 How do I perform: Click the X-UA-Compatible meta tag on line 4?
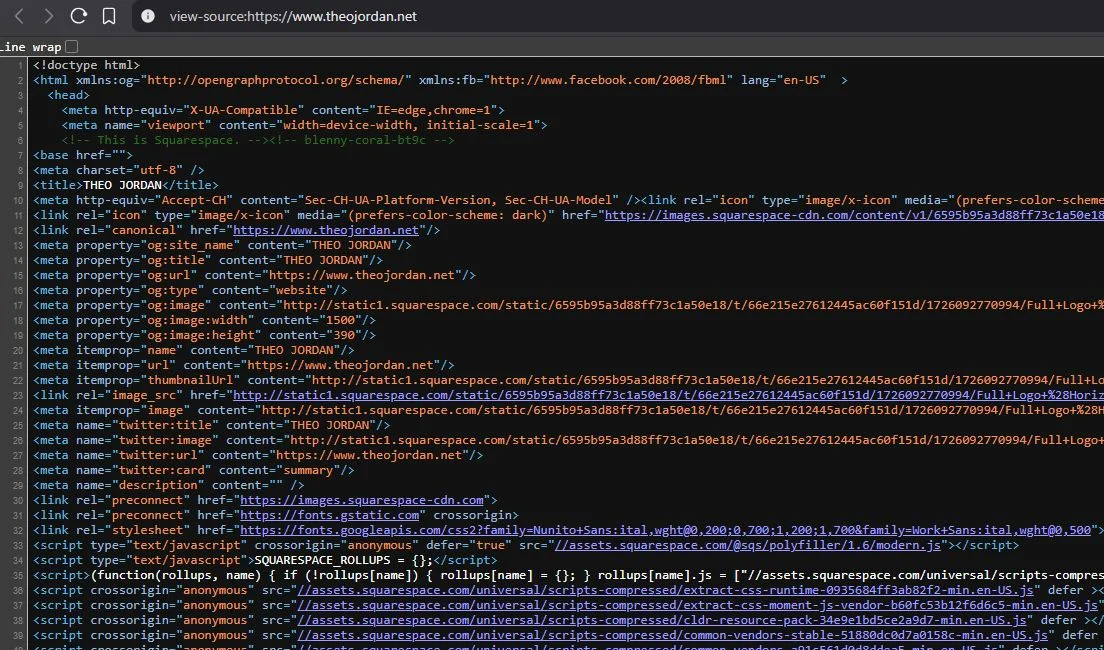283,111
